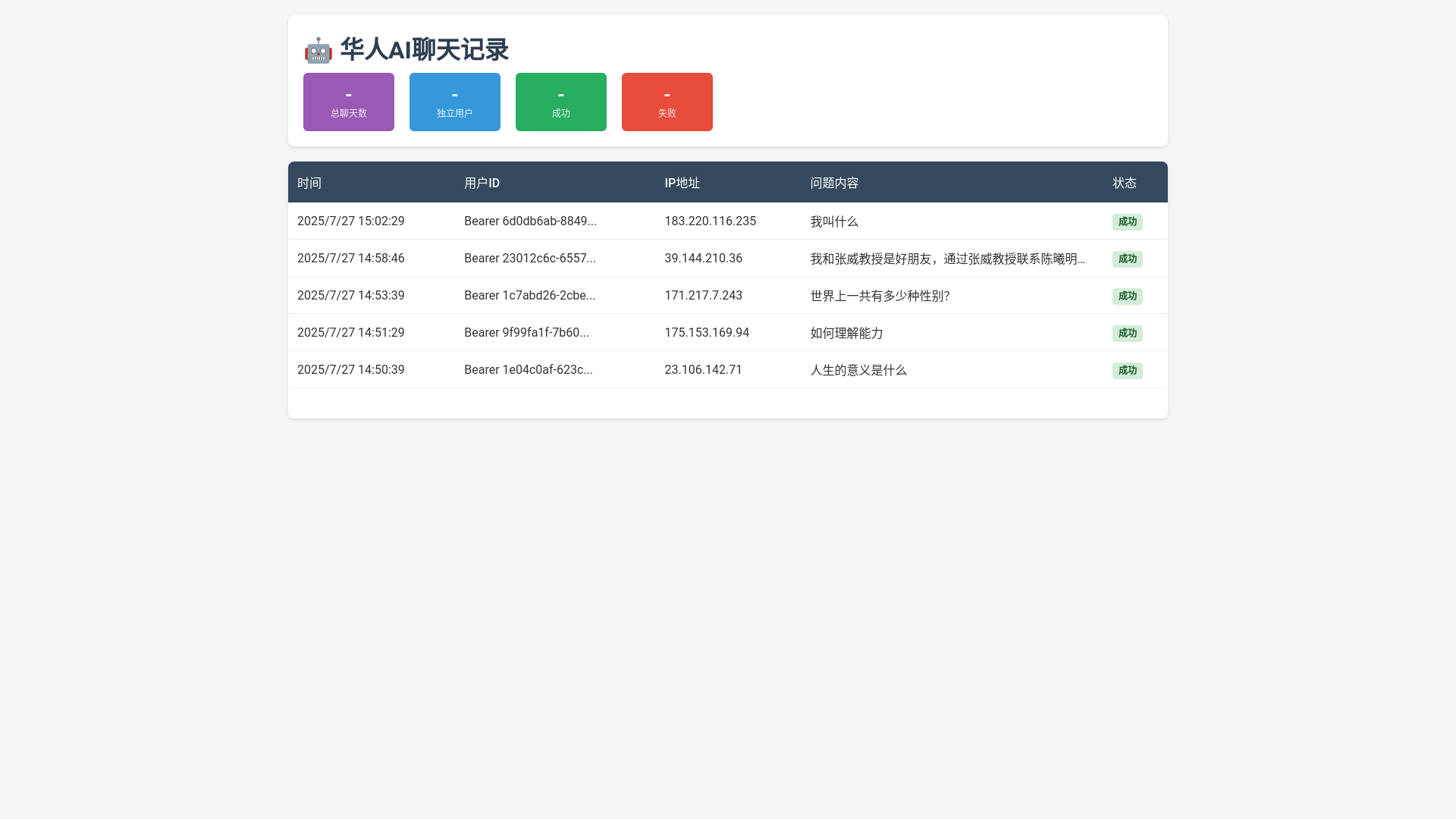Image resolution: width=1456 pixels, height=819 pixels.
Task: Select the blue 独立用户 stat card
Action: [455, 102]
